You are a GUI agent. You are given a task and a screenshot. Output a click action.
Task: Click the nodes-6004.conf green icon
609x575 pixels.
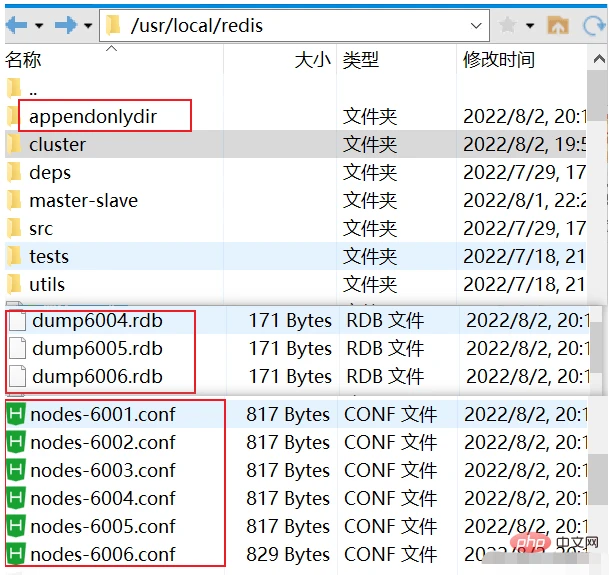pos(16,498)
